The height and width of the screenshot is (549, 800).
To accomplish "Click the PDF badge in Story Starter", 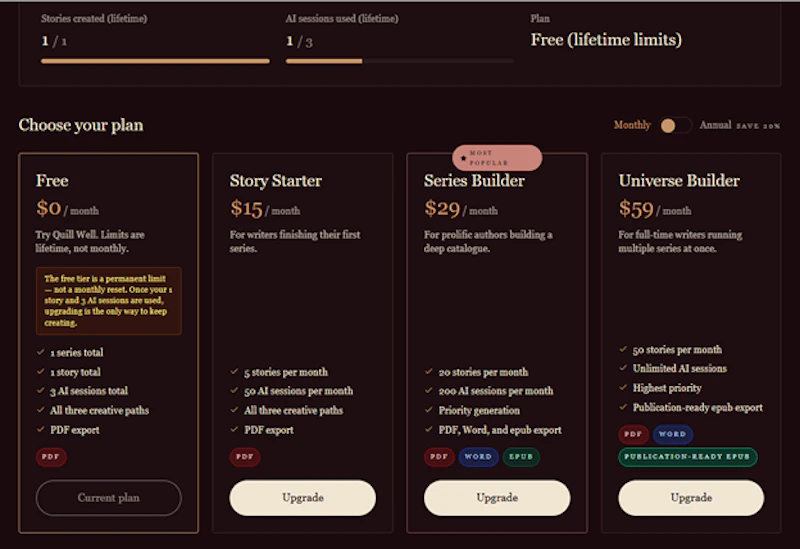I will pyautogui.click(x=245, y=457).
